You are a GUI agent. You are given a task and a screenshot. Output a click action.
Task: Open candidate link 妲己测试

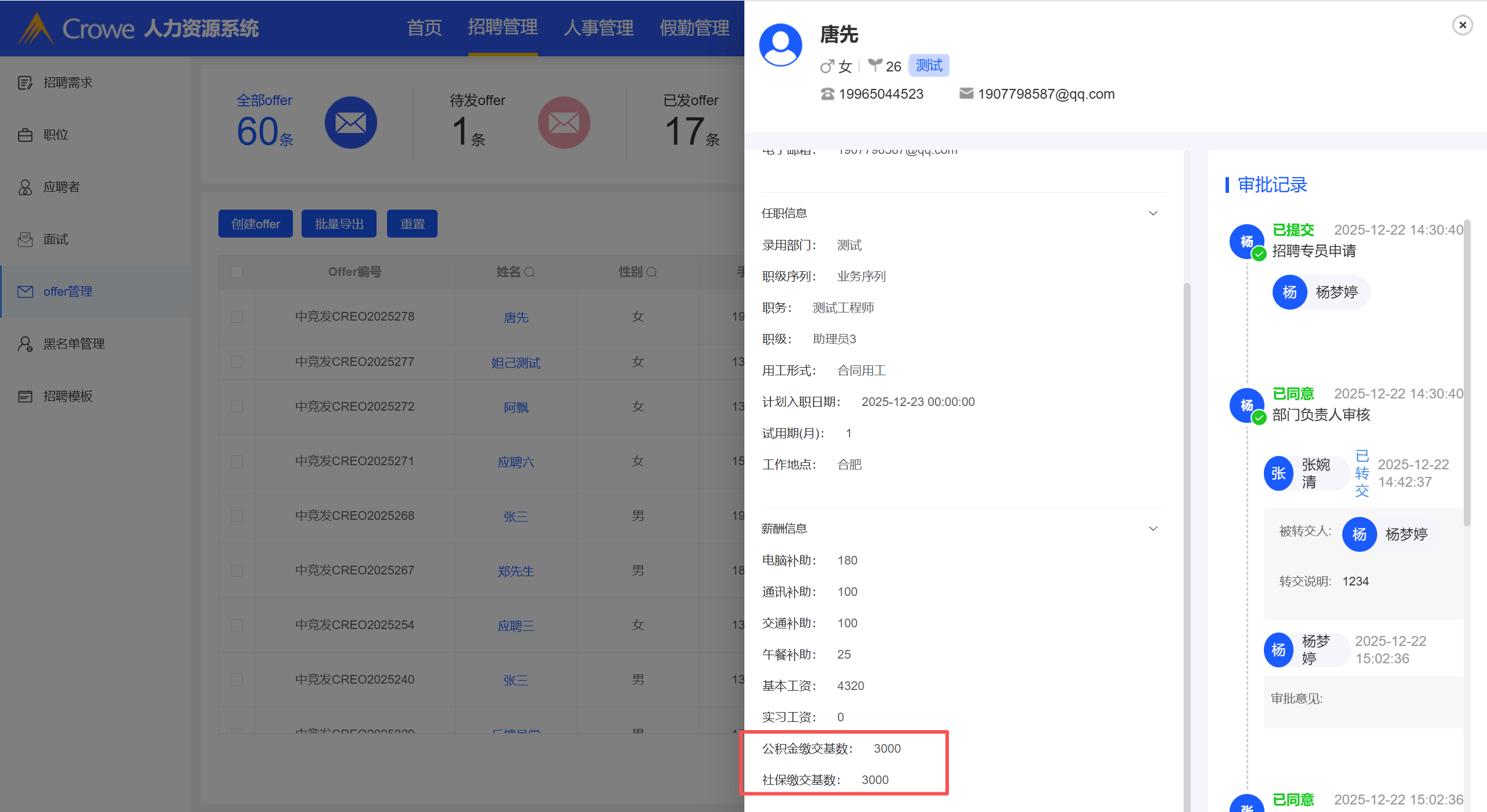(515, 362)
